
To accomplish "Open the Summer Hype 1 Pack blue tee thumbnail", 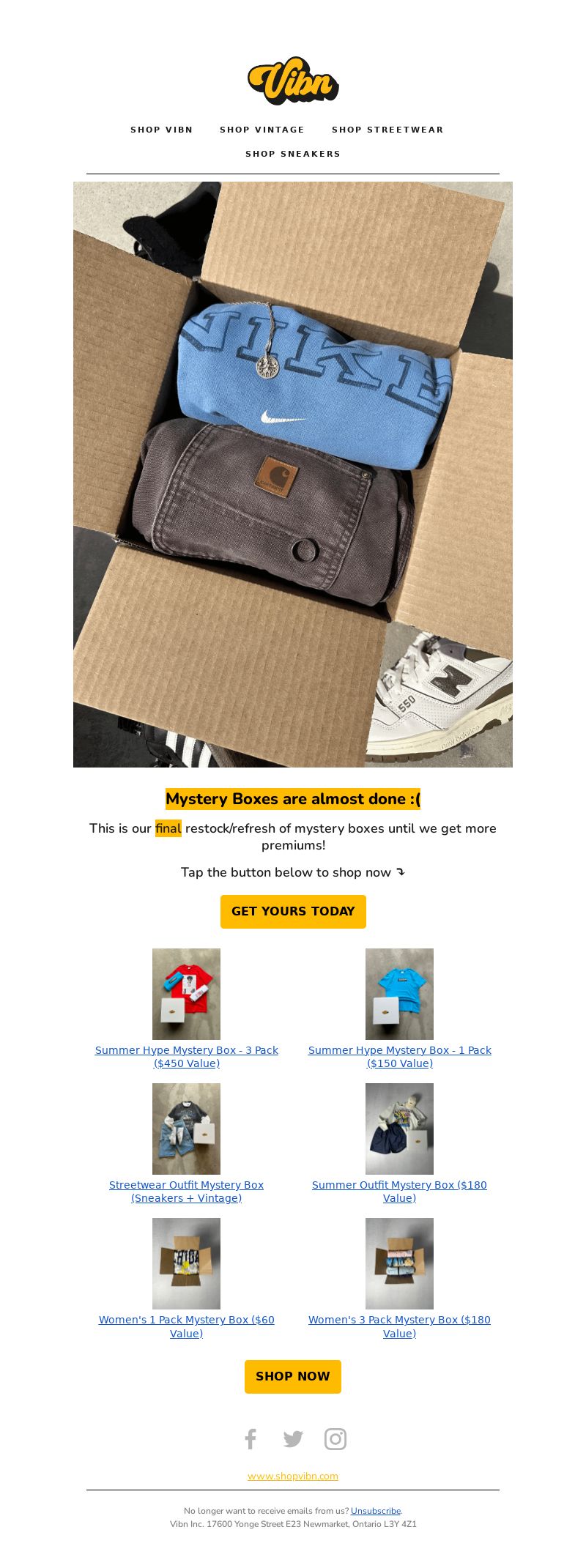I will (399, 994).
